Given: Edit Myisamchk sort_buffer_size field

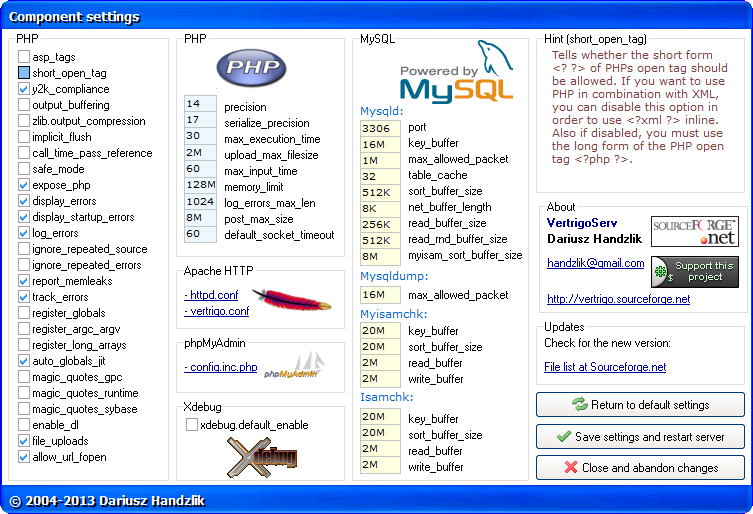Looking at the screenshot, I should click(380, 346).
